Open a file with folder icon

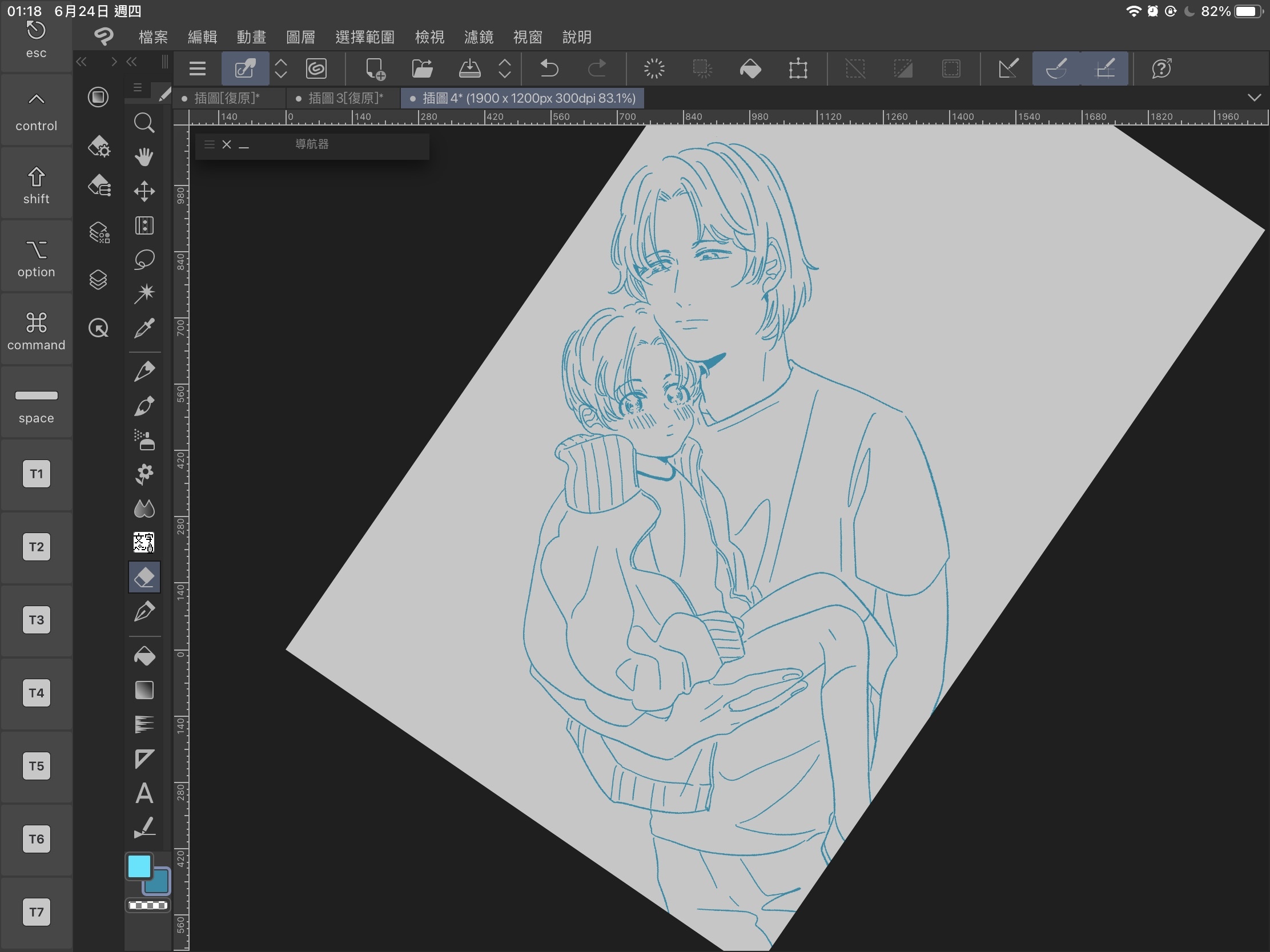point(423,69)
